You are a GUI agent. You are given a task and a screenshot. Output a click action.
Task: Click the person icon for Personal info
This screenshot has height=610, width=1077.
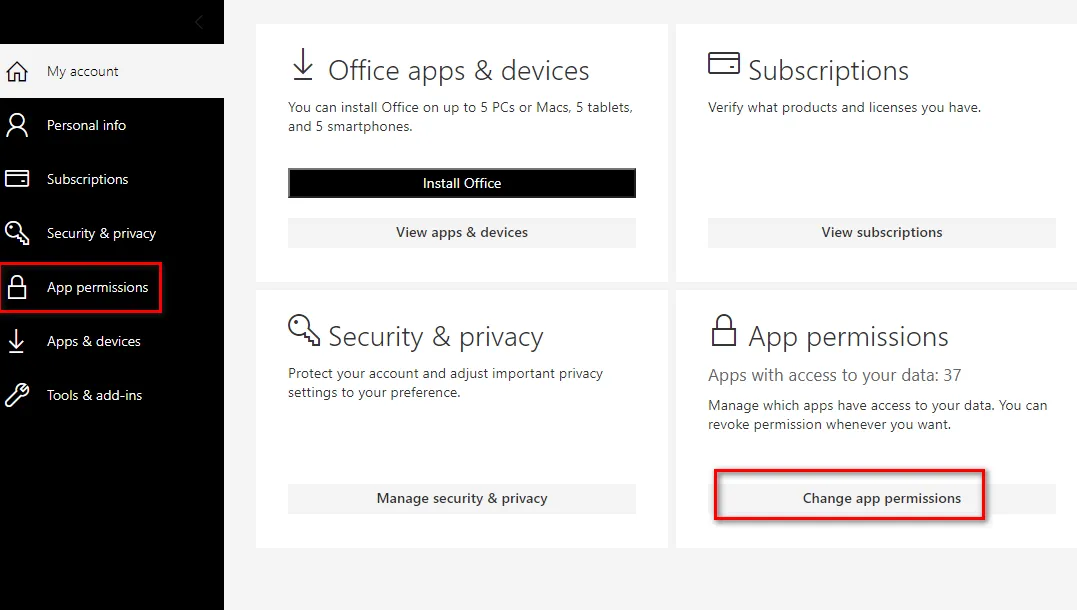tap(17, 125)
